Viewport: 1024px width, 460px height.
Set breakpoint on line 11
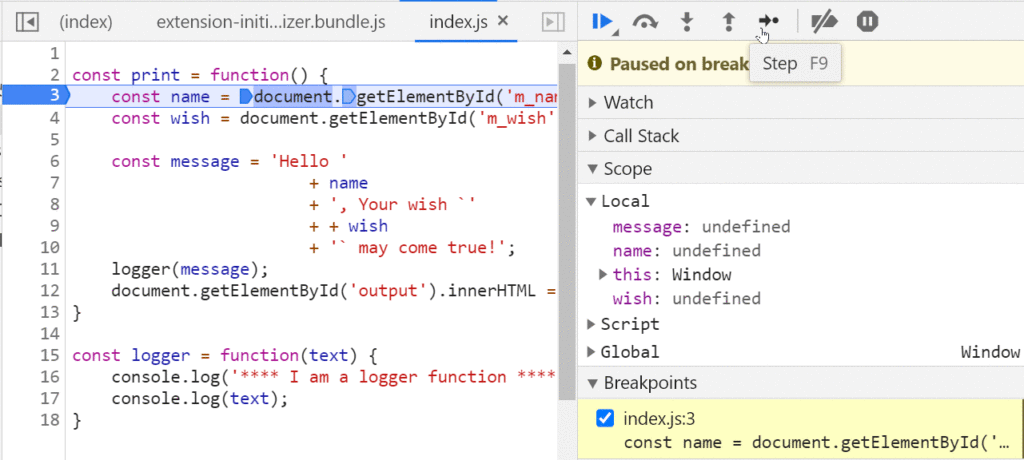click(50, 269)
